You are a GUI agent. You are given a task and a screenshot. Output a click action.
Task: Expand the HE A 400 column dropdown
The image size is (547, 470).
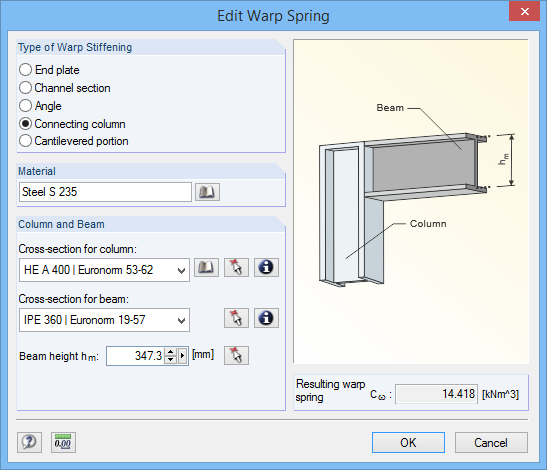click(x=181, y=270)
